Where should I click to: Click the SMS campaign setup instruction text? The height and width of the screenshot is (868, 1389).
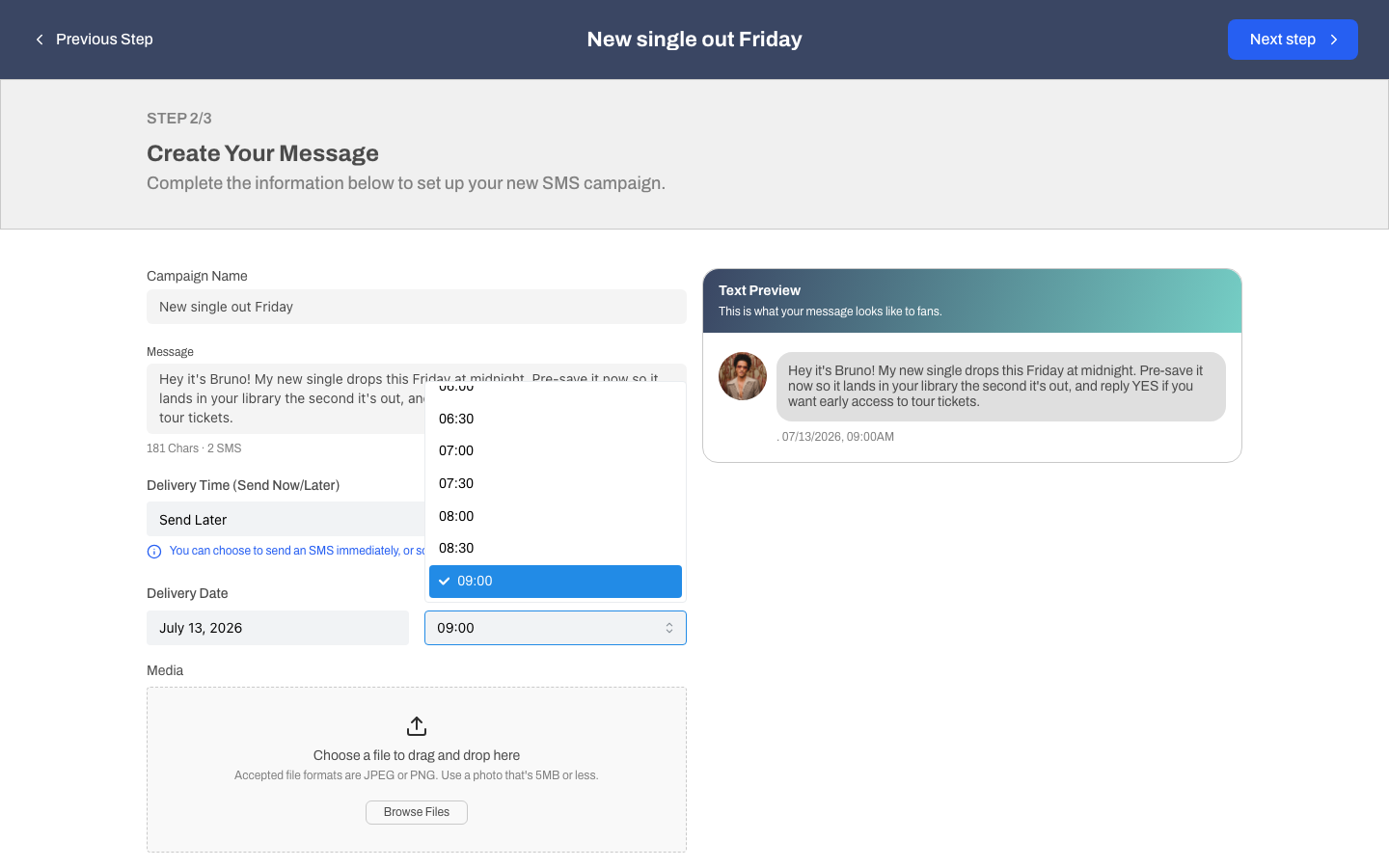(406, 183)
